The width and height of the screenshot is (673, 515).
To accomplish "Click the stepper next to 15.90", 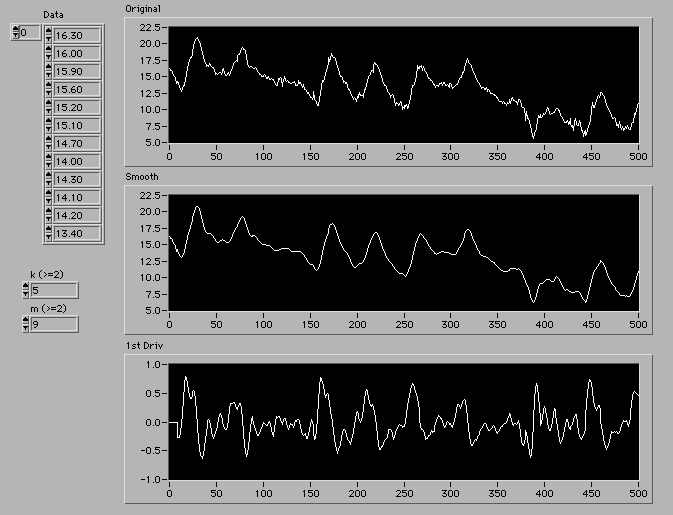I will click(49, 71).
